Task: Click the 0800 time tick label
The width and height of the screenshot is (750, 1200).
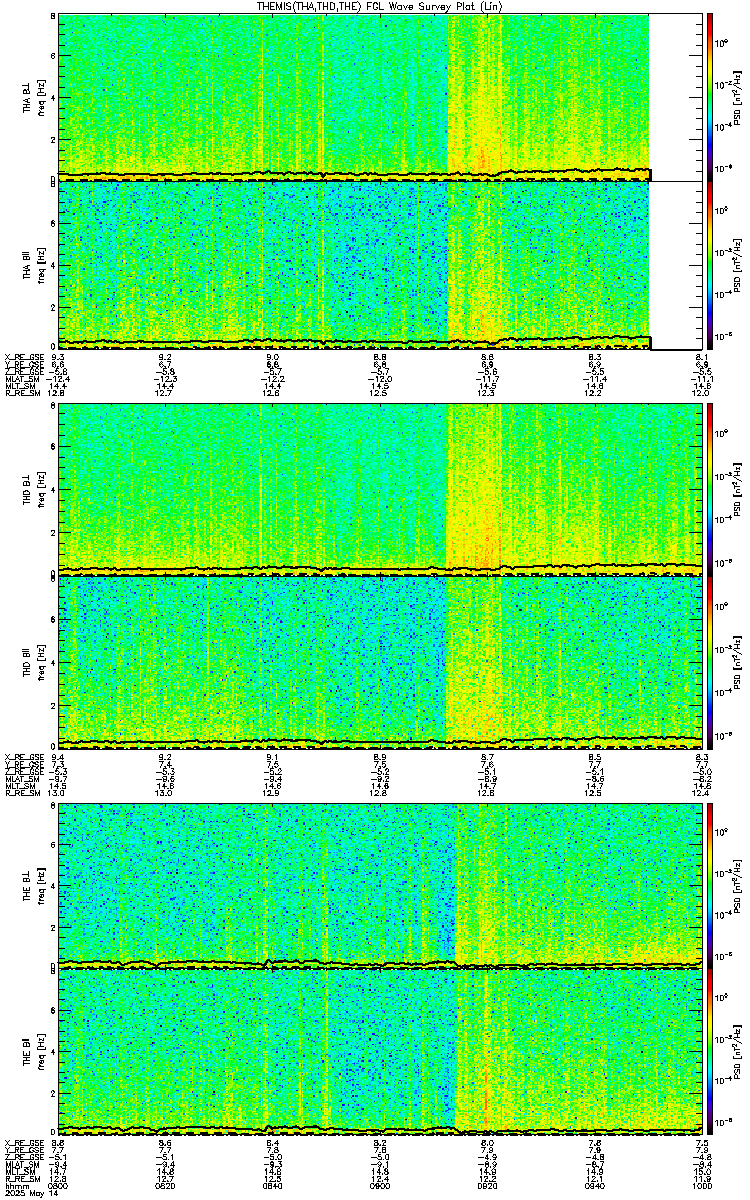Action: click(59, 1187)
